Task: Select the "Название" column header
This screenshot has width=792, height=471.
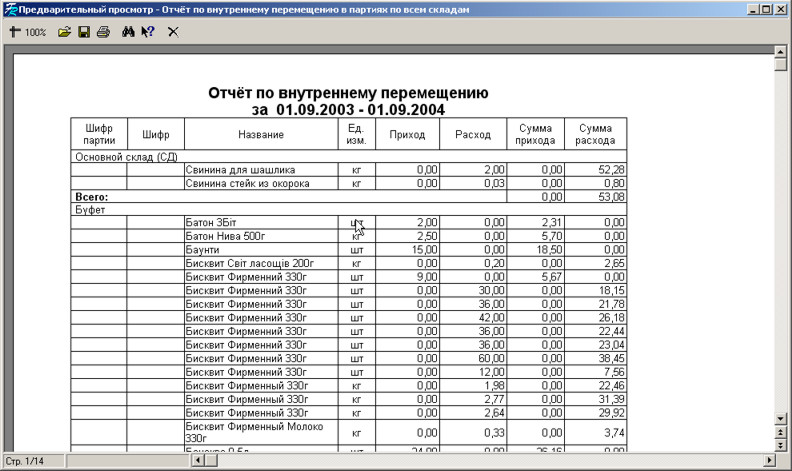Action: click(x=261, y=135)
